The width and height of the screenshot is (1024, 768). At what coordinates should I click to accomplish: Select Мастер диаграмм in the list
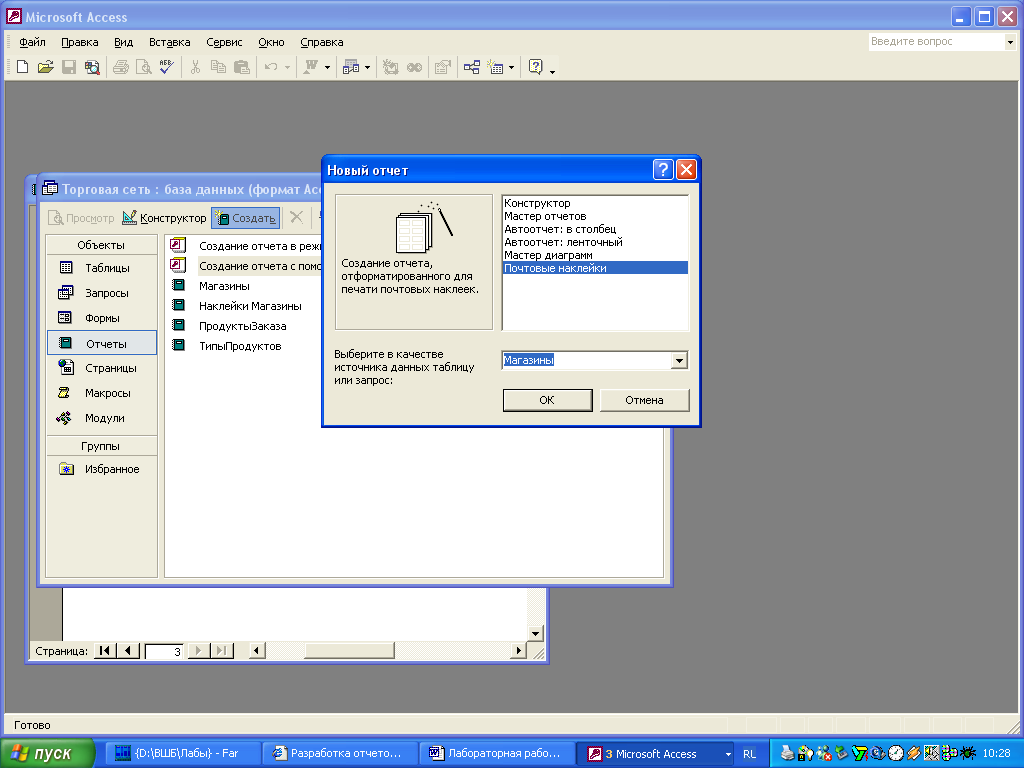point(595,255)
